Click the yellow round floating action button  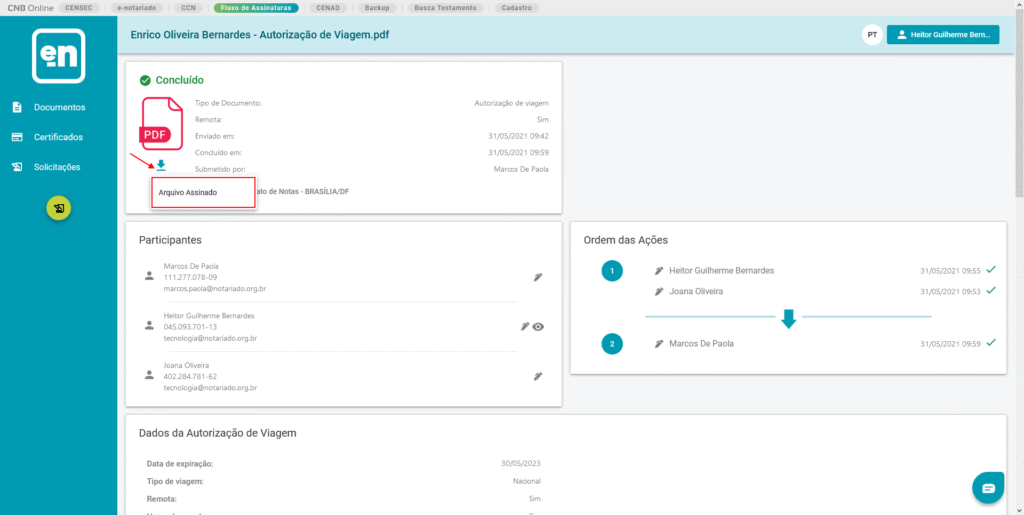click(59, 209)
